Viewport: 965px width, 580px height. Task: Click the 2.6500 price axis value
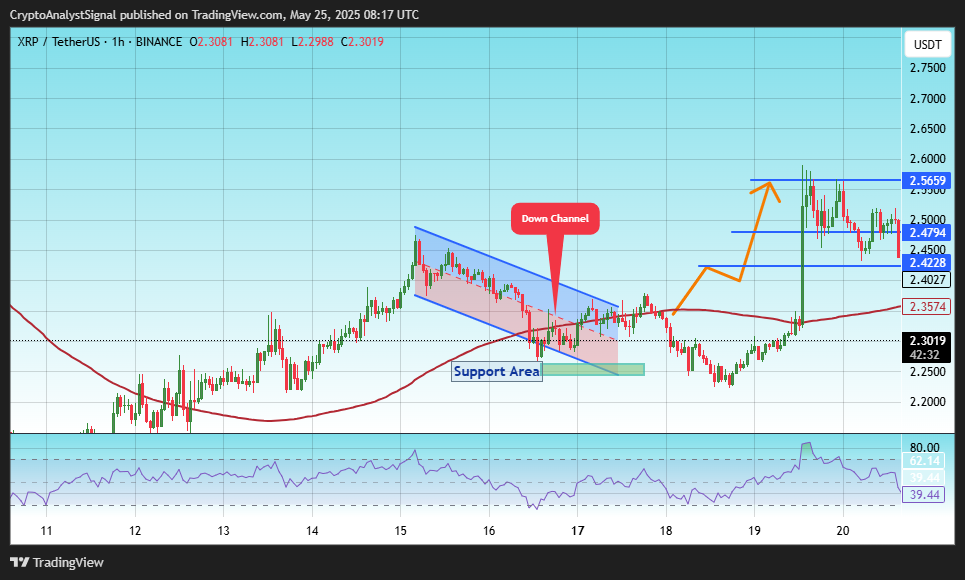[x=927, y=129]
